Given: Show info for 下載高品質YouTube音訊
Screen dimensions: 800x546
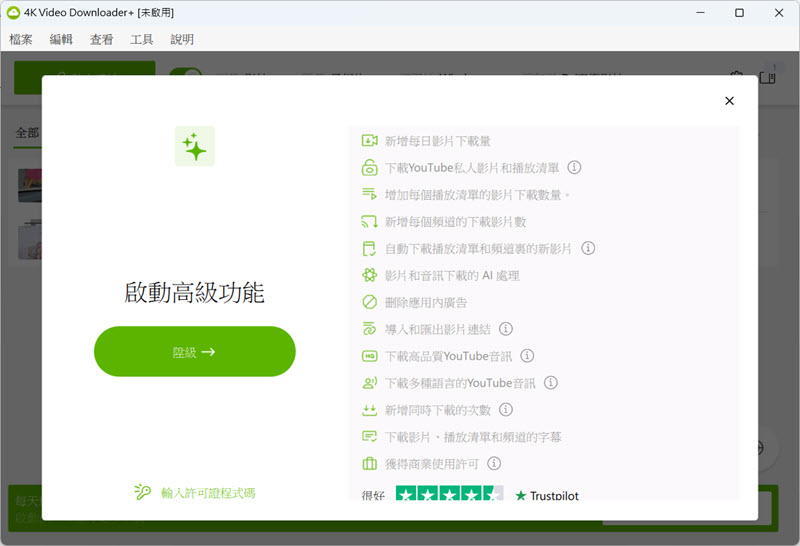Looking at the screenshot, I should coord(527,356).
